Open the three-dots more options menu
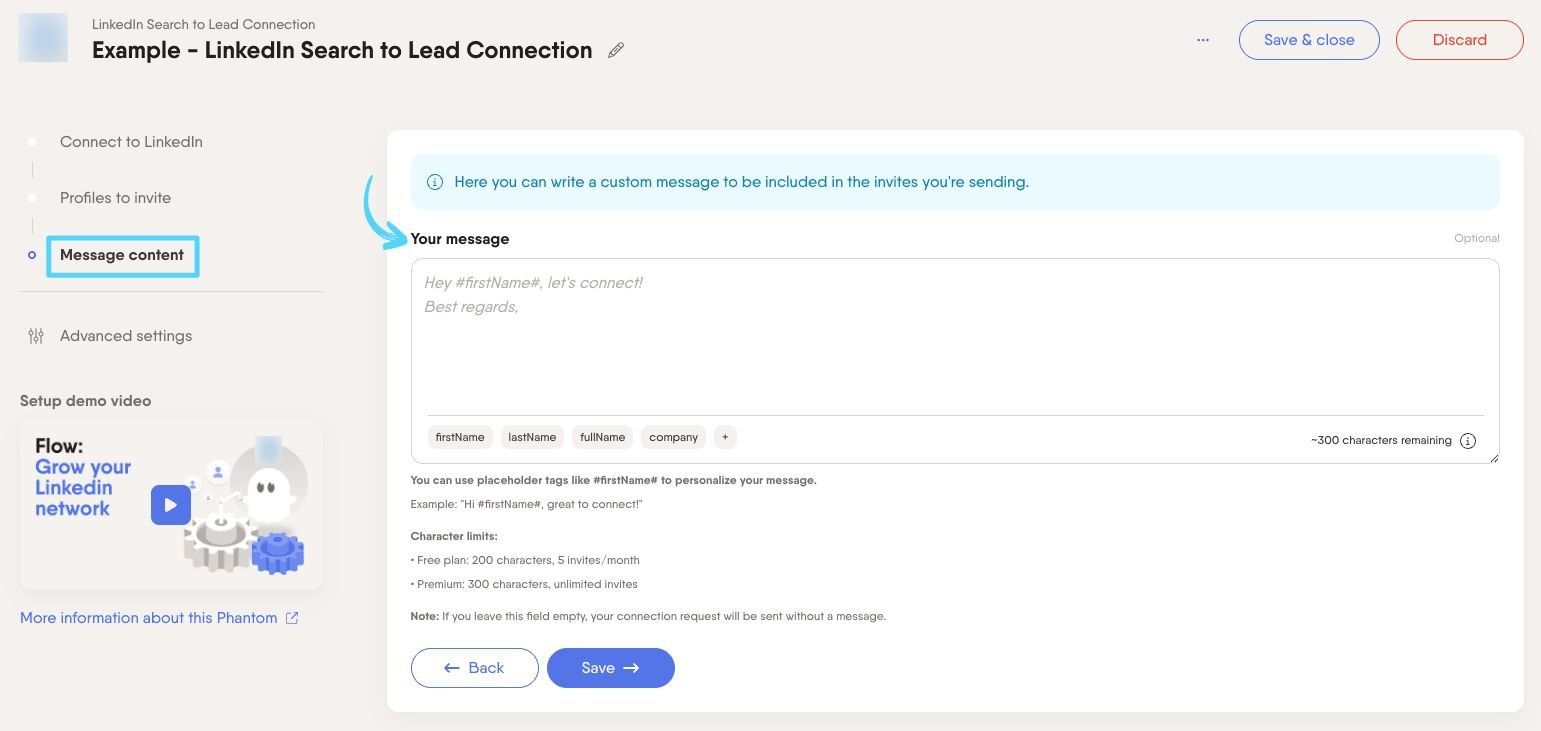 (1202, 40)
